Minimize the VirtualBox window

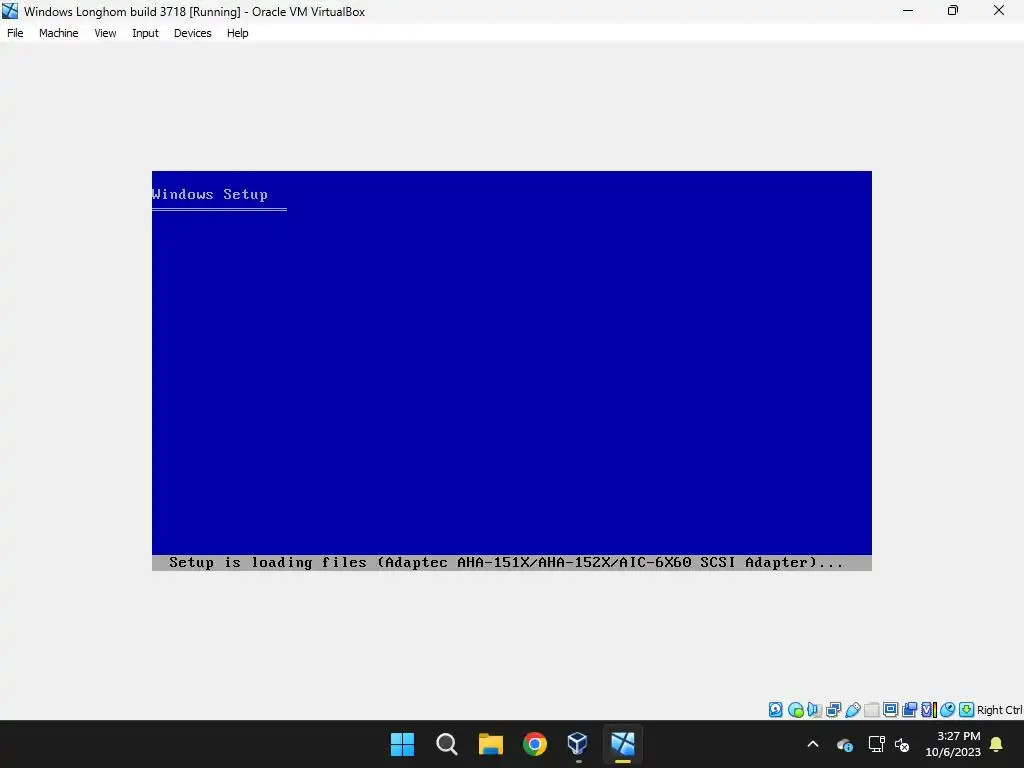908,10
